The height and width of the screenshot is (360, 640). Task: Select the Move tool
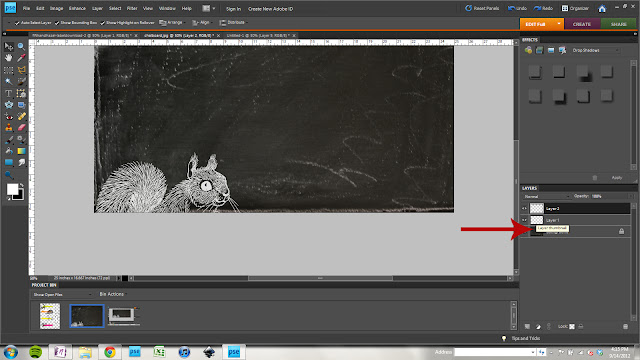9,47
